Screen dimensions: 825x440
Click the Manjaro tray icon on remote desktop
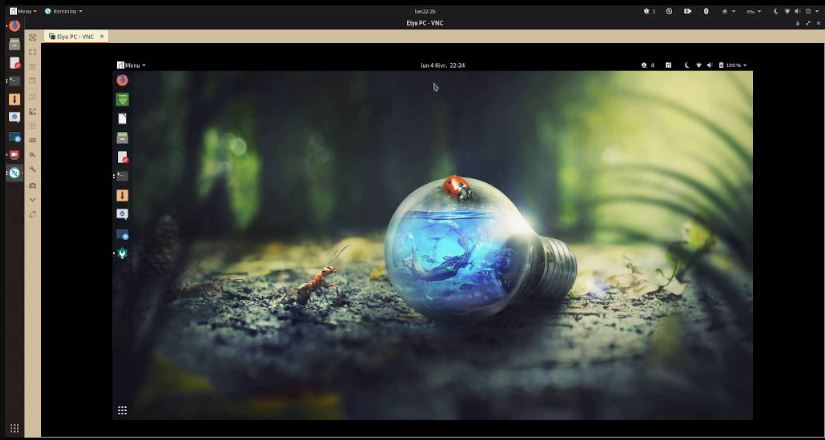point(668,65)
